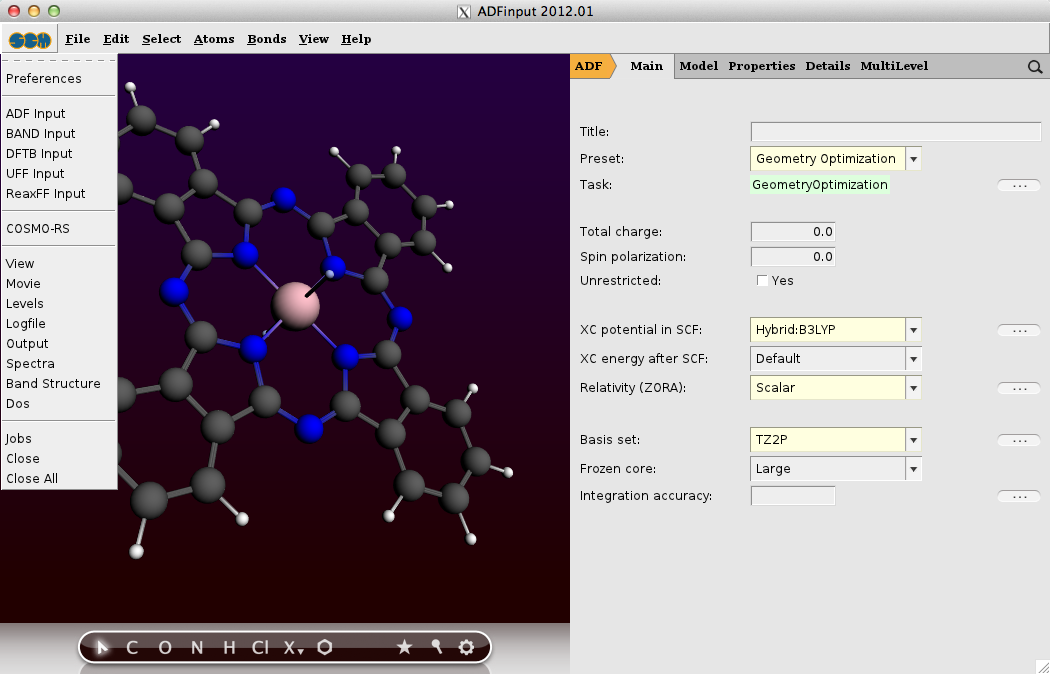Select the ring structure tool
This screenshot has height=674, width=1050.
click(325, 647)
